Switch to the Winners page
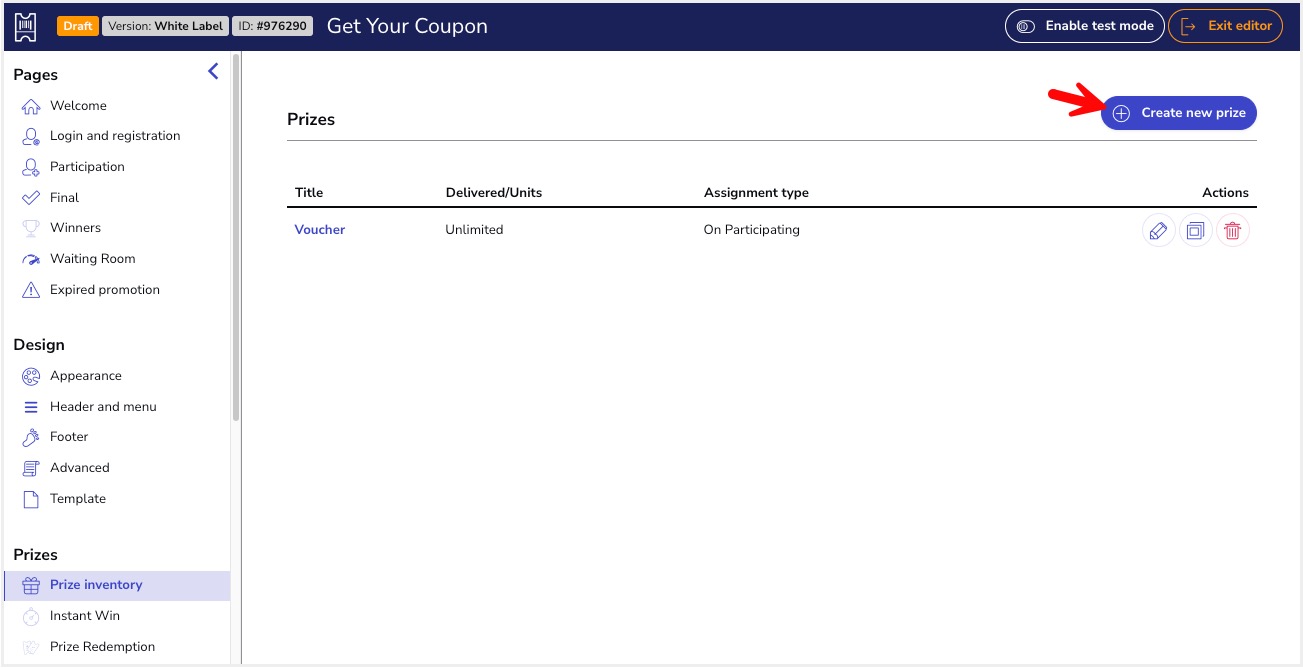The width and height of the screenshot is (1303, 668). pos(76,227)
